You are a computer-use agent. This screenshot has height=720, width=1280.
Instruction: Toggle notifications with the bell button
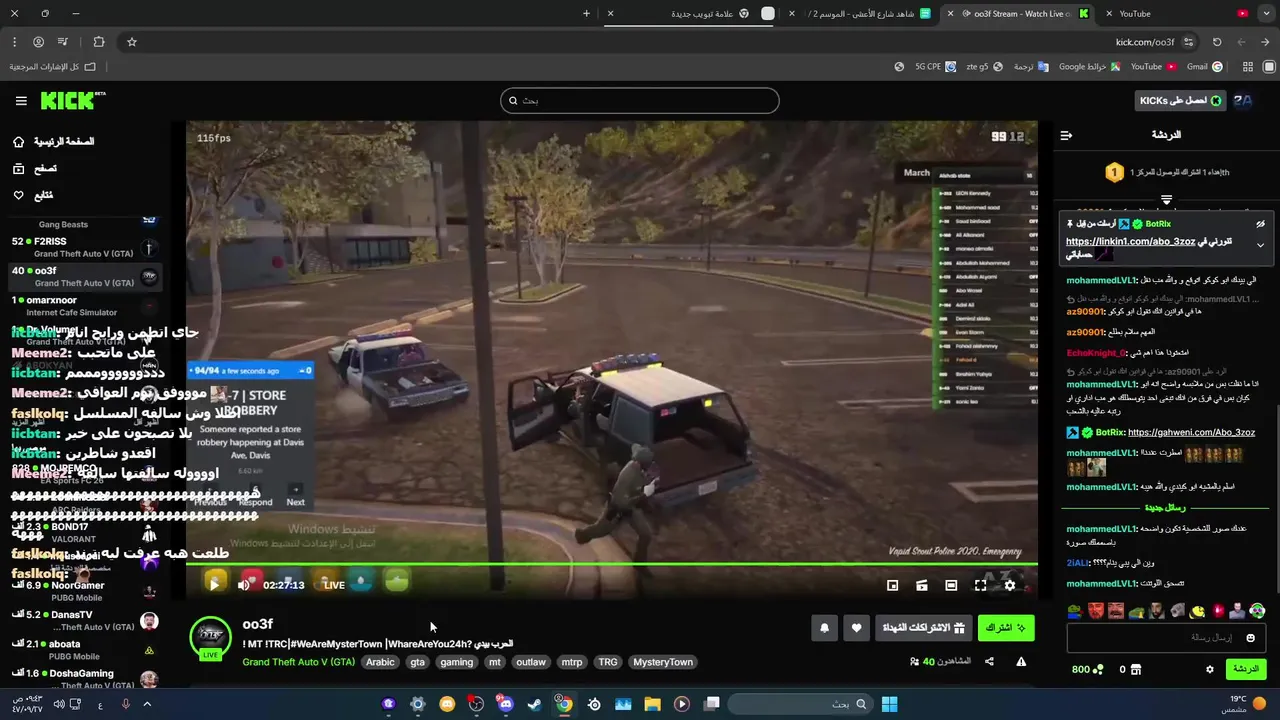pos(824,628)
